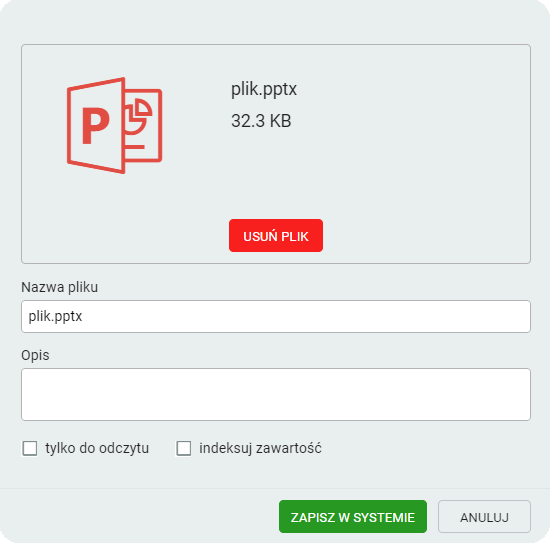Click the Opis field label
Viewport: 550px width, 543px height.
[x=35, y=355]
